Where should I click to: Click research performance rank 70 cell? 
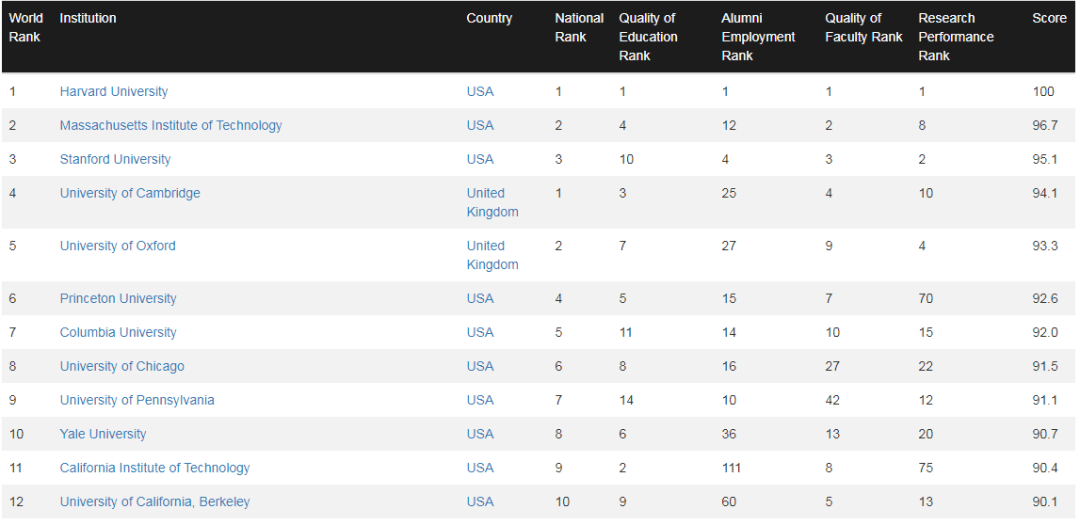click(926, 298)
